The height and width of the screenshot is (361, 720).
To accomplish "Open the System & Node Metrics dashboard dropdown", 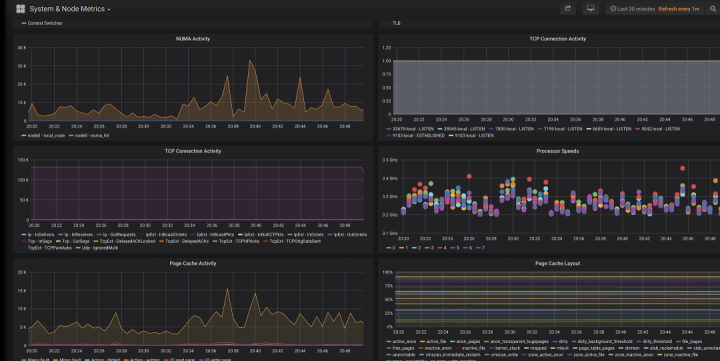I will [70, 9].
